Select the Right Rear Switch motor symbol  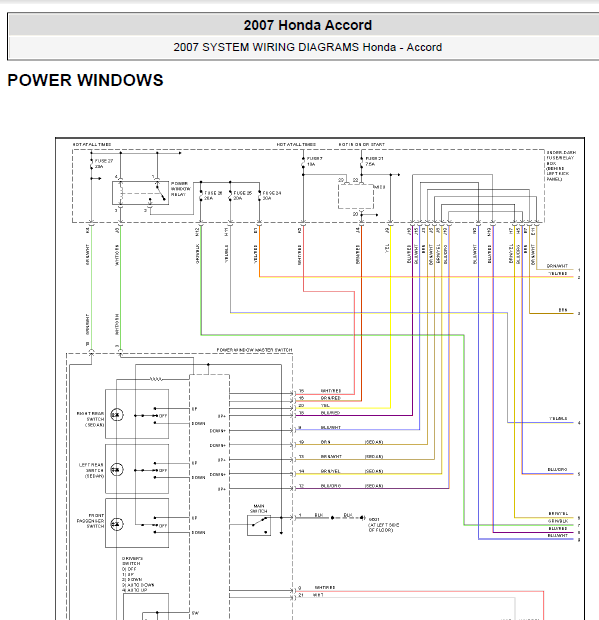(116, 415)
